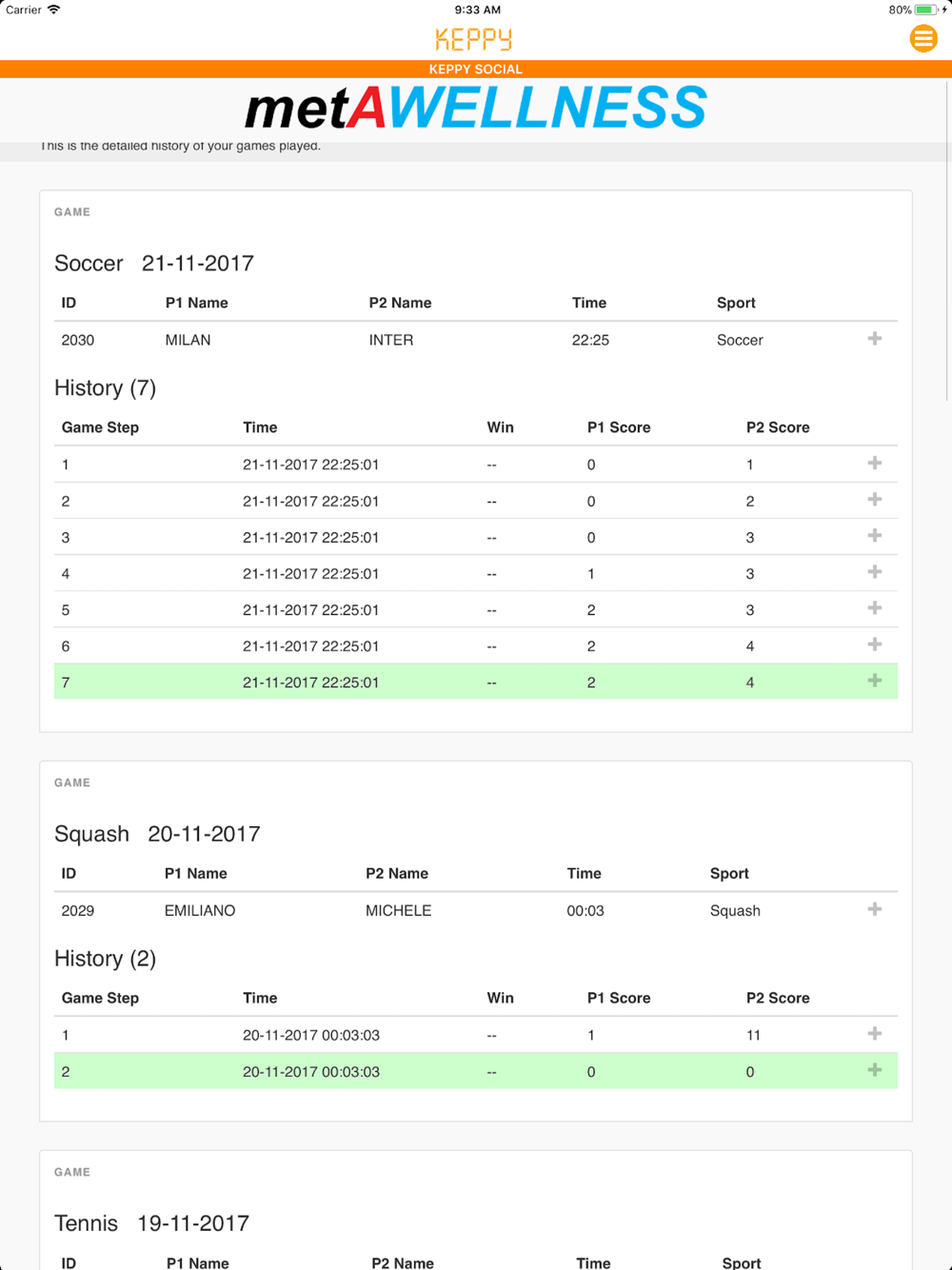Expand Soccer history step 1 row
The width and height of the screenshot is (952, 1270).
pyautogui.click(x=875, y=464)
